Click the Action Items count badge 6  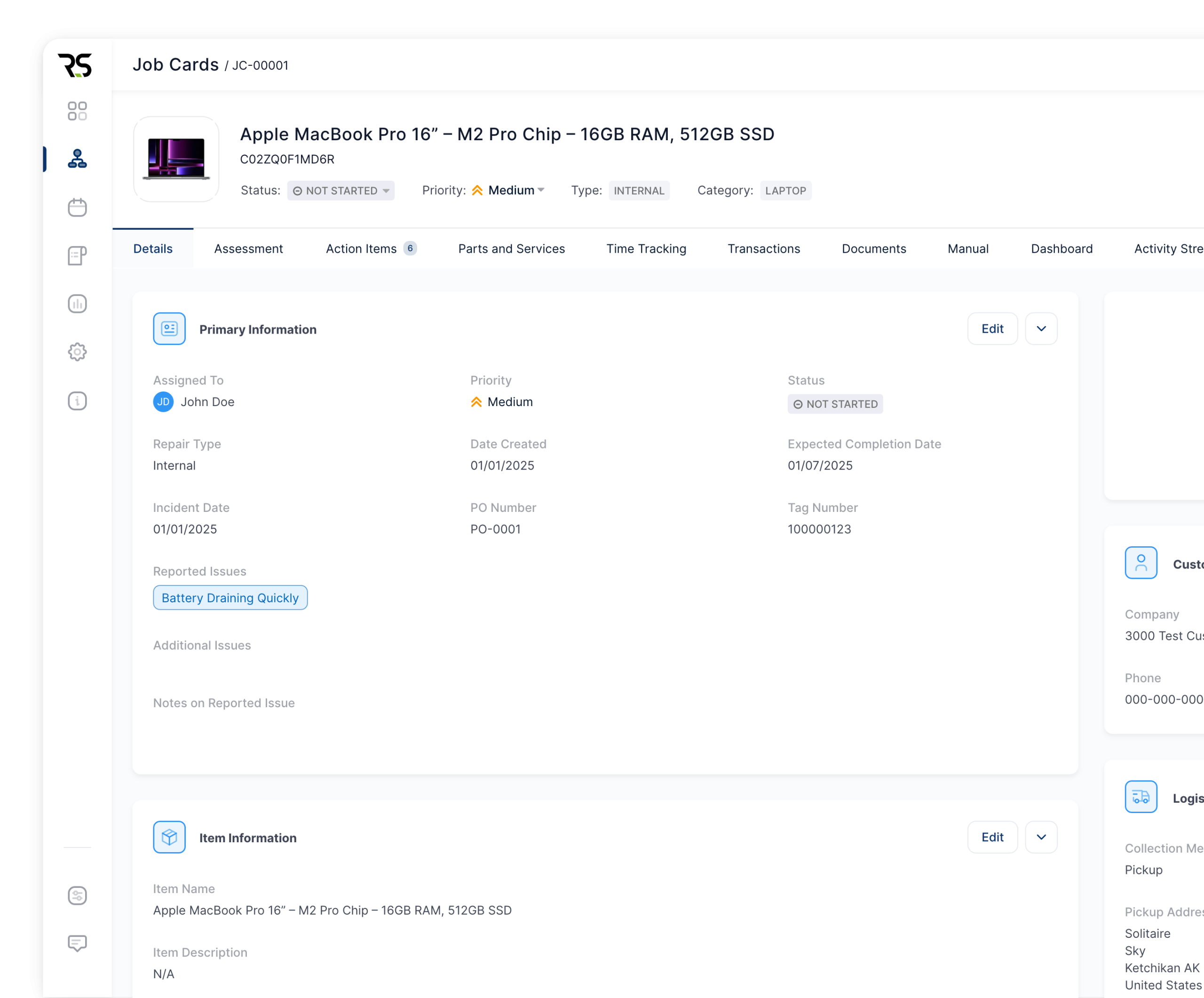click(410, 248)
